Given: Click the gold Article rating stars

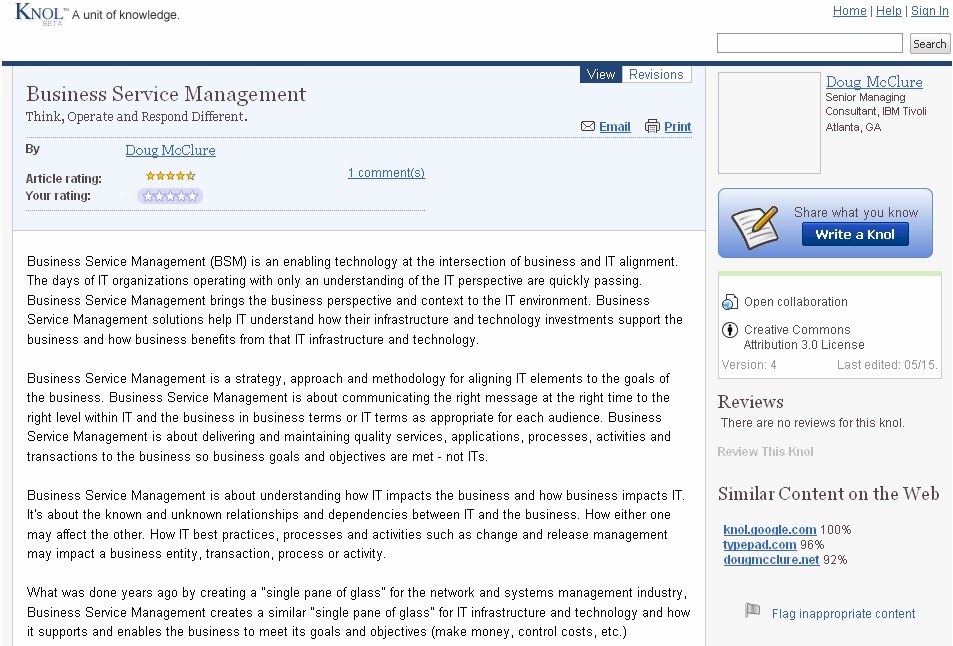Looking at the screenshot, I should (x=170, y=176).
